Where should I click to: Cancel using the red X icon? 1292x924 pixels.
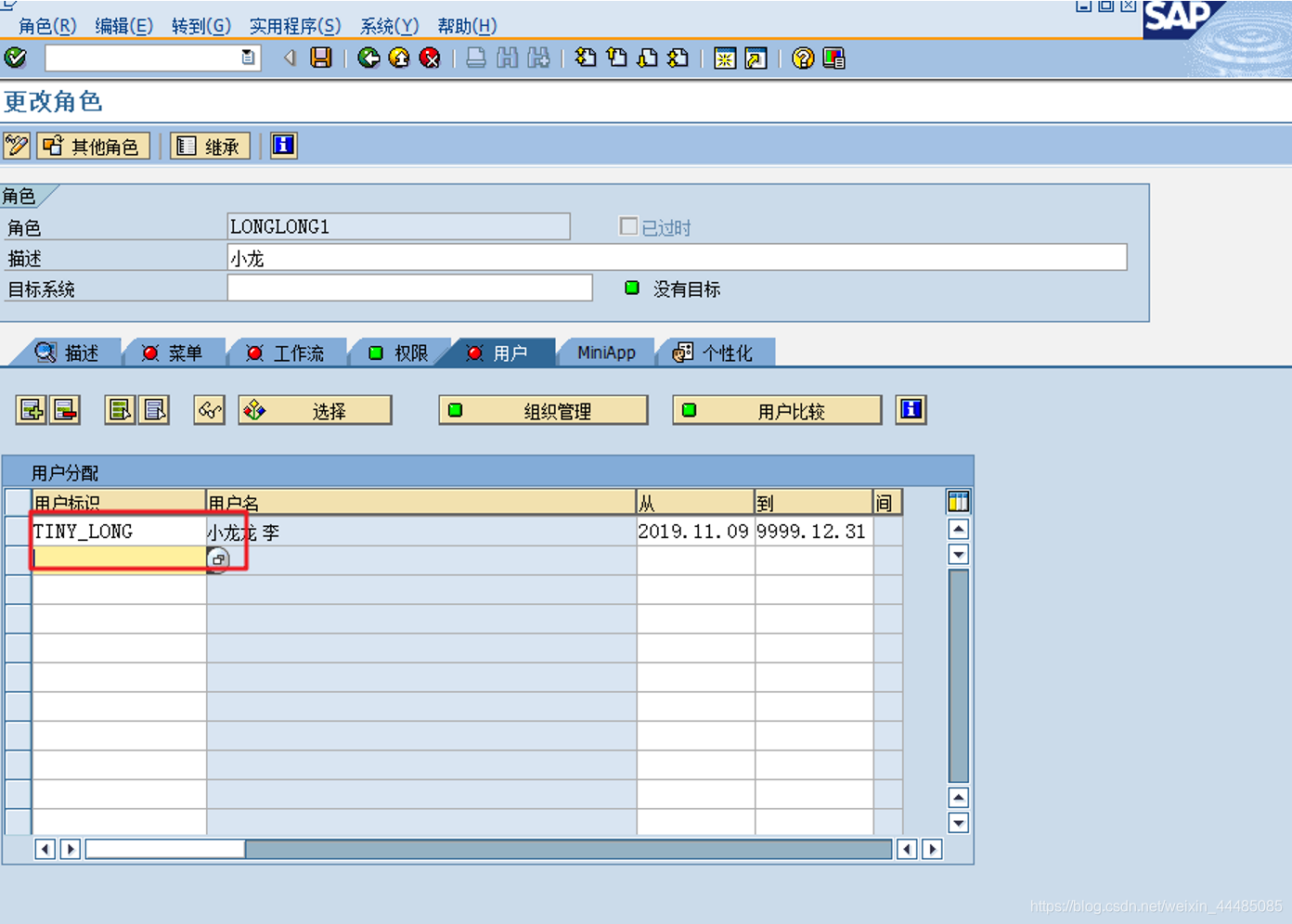(x=430, y=58)
